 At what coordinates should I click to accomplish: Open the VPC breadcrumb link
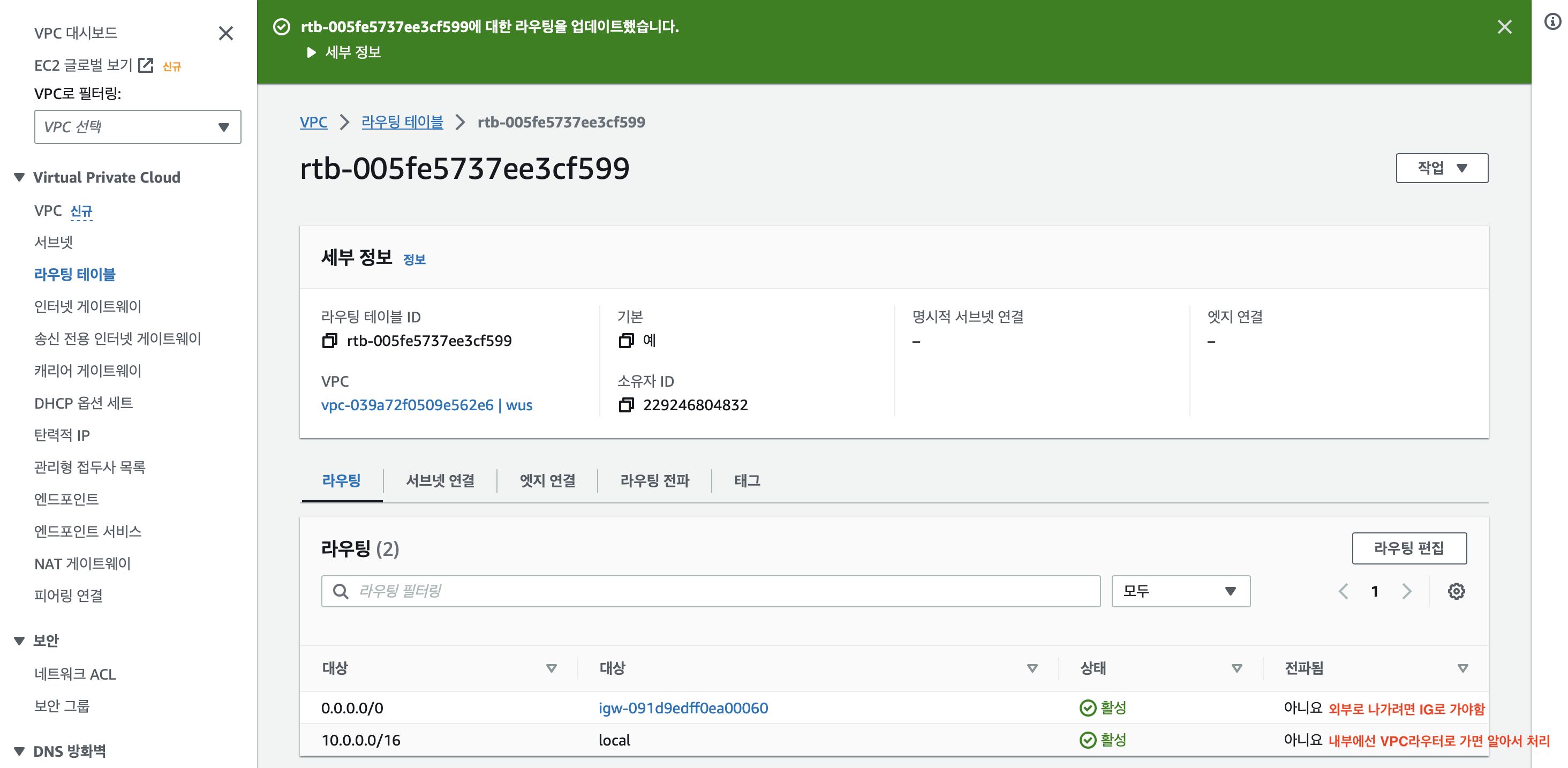tap(313, 122)
